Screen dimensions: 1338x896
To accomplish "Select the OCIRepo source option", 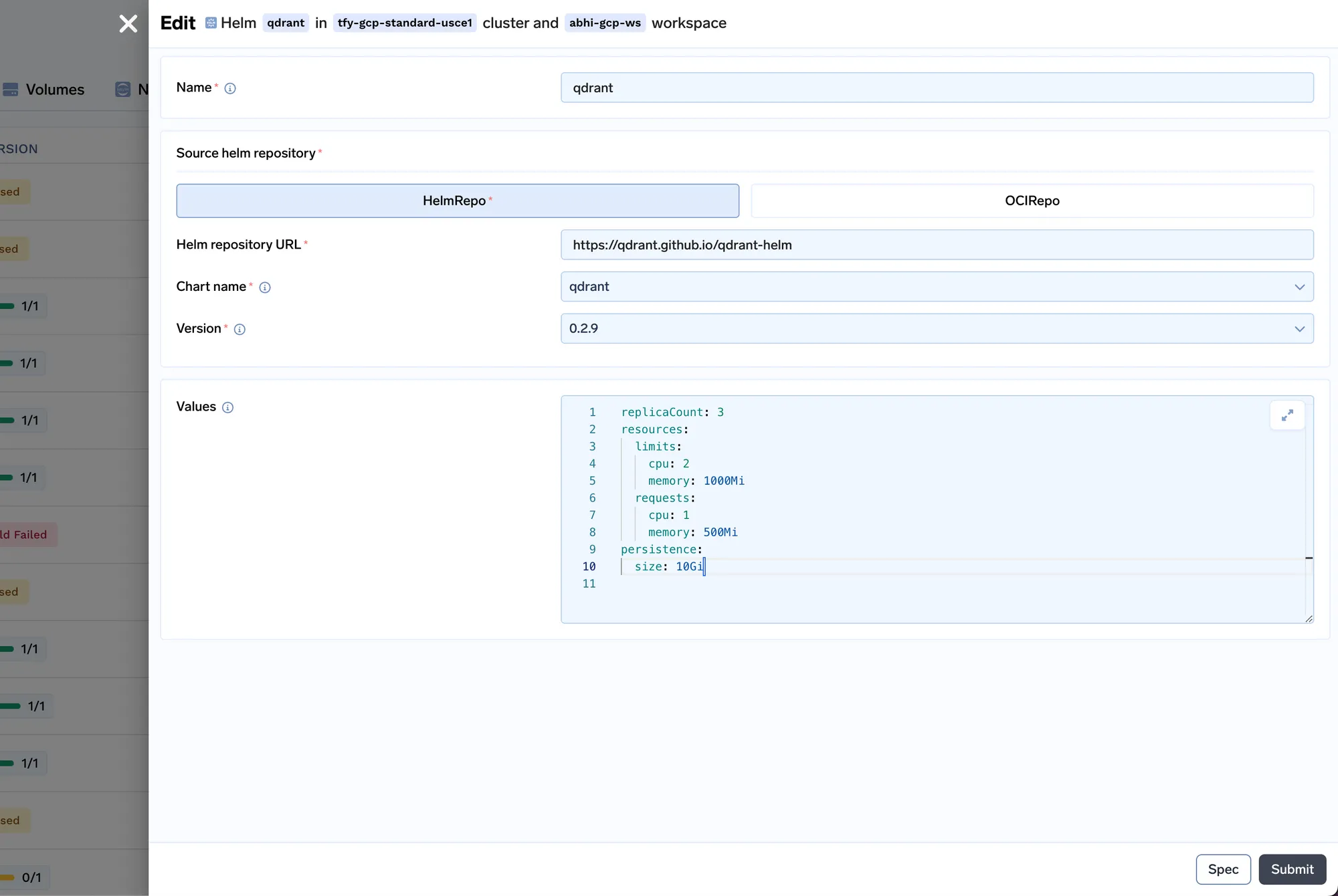I will click(x=1032, y=201).
